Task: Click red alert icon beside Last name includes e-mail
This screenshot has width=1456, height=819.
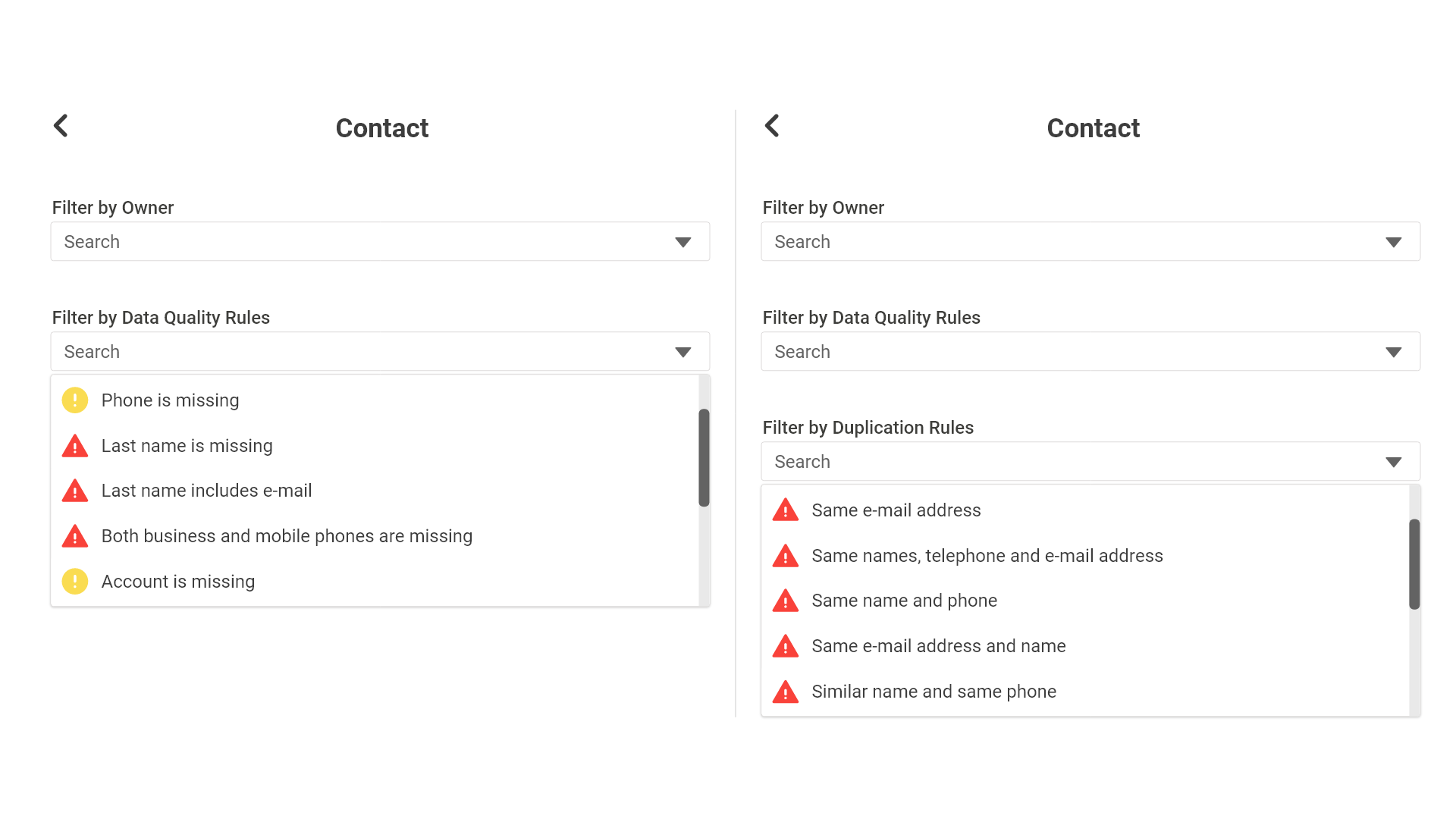Action: point(75,491)
